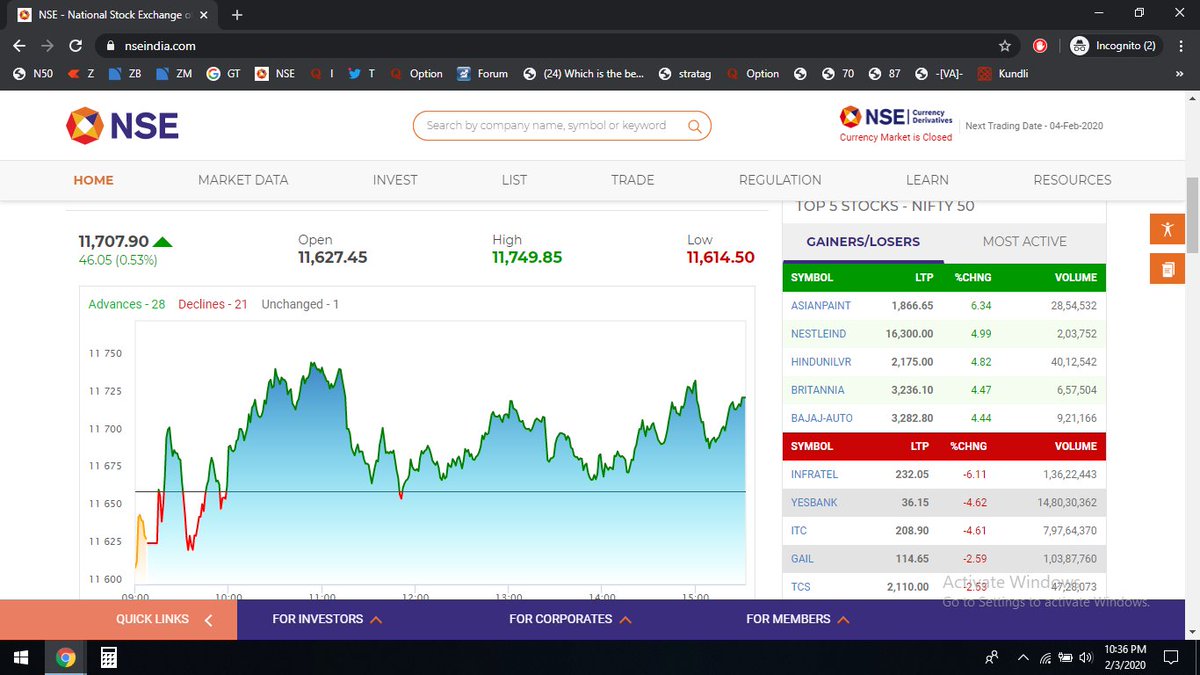Switch to the GAINERS/LOSERS tab
Screen dimensions: 1200x675
(x=863, y=242)
